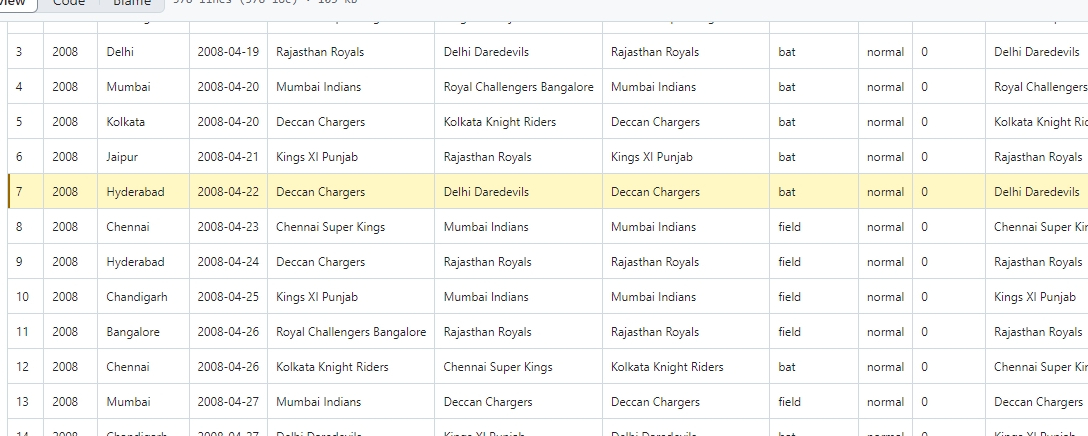Select line number 8

click(x=26, y=227)
